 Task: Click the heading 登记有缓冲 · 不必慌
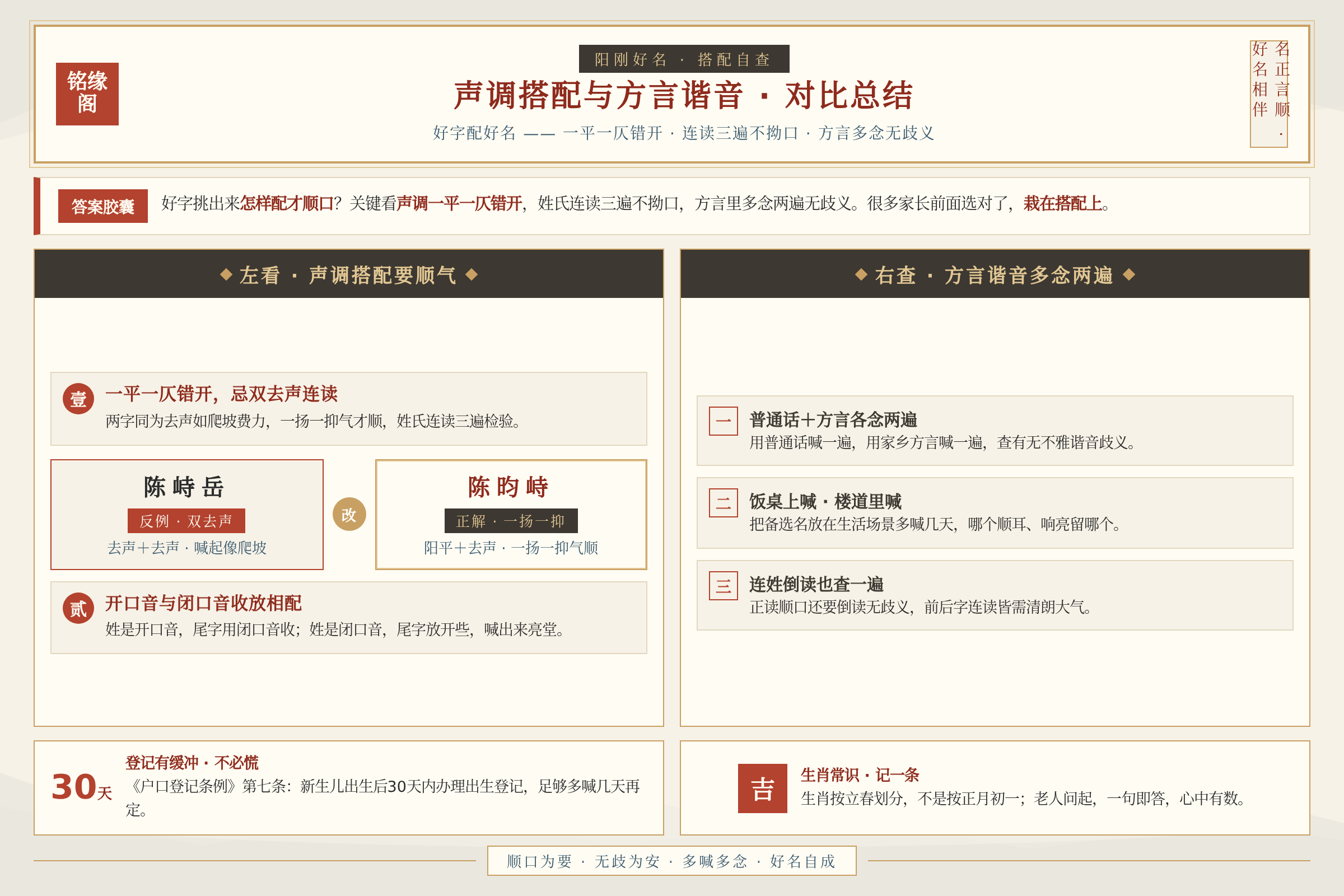pyautogui.click(x=192, y=762)
